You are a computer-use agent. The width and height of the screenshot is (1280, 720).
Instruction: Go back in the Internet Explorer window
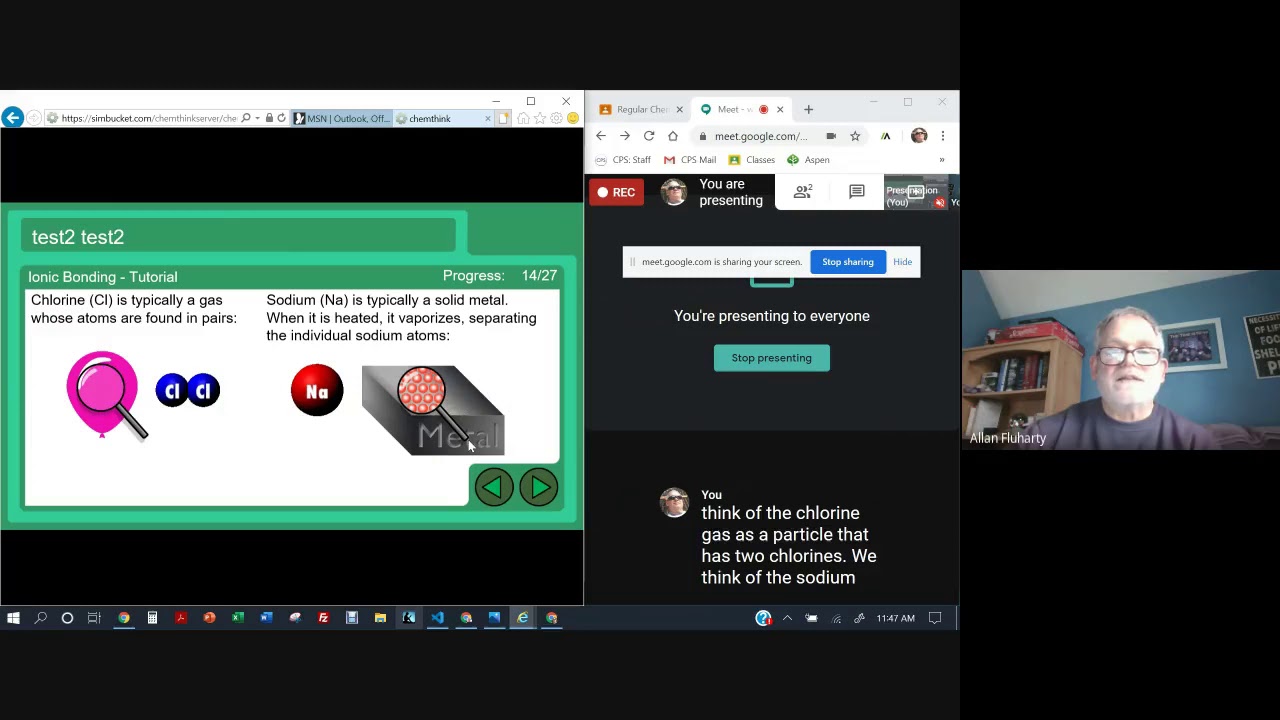[x=12, y=118]
